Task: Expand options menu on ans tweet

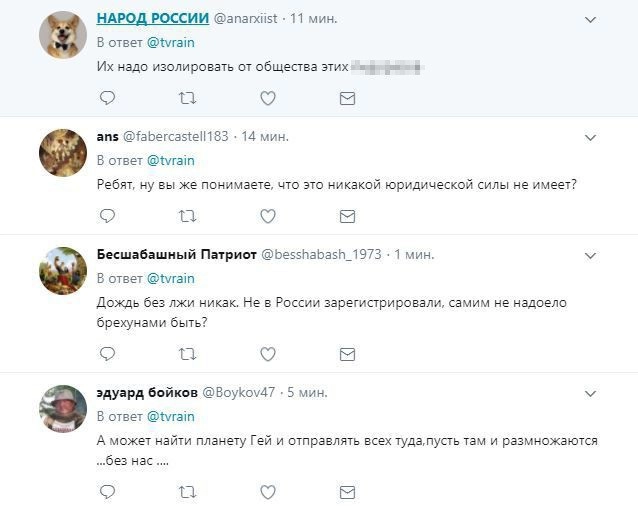Action: [590, 137]
